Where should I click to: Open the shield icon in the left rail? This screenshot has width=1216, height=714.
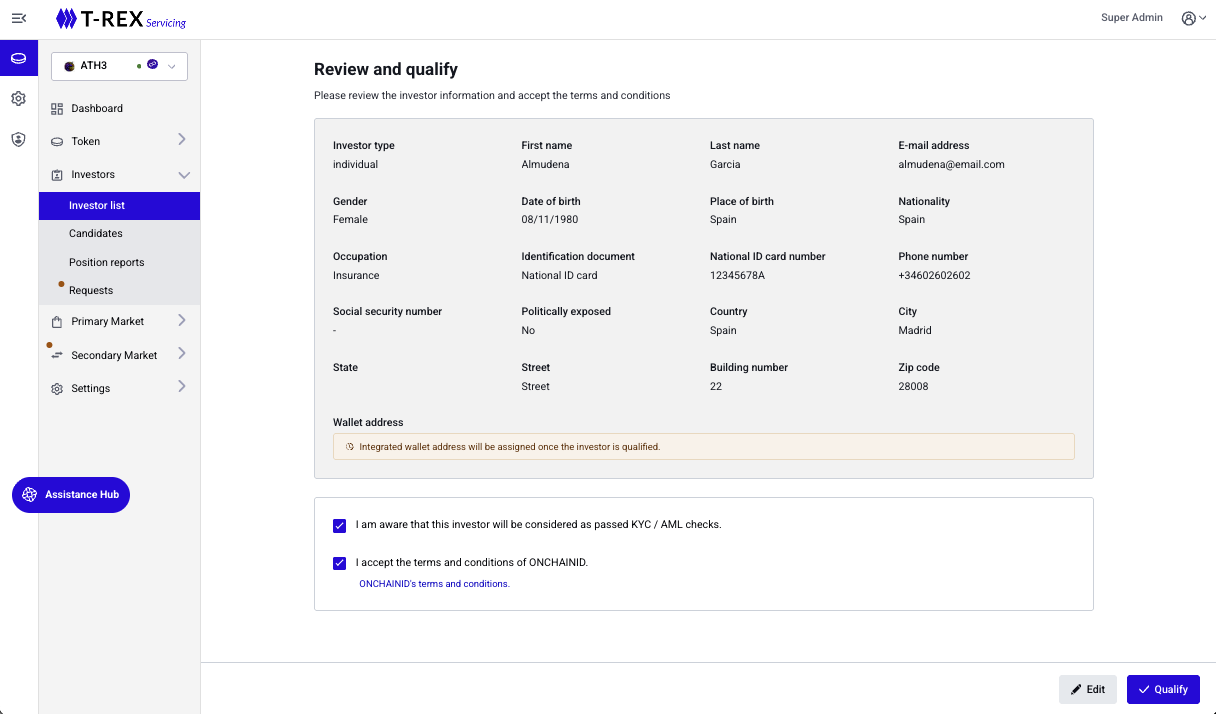coord(18,140)
